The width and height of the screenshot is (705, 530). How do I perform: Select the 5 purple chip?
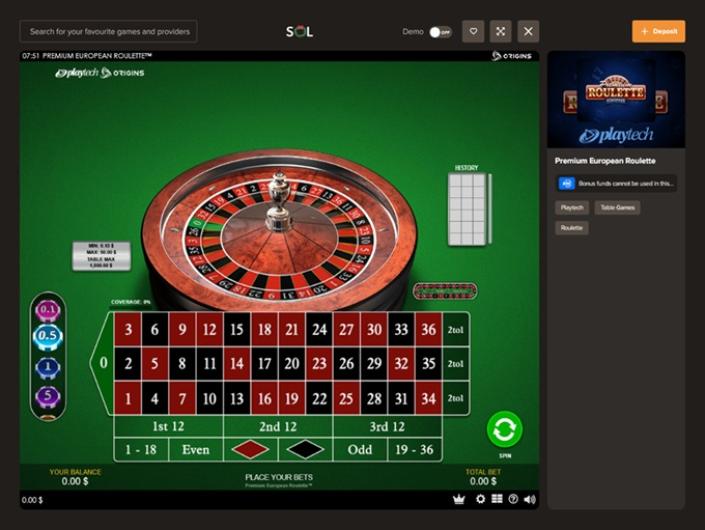click(48, 396)
